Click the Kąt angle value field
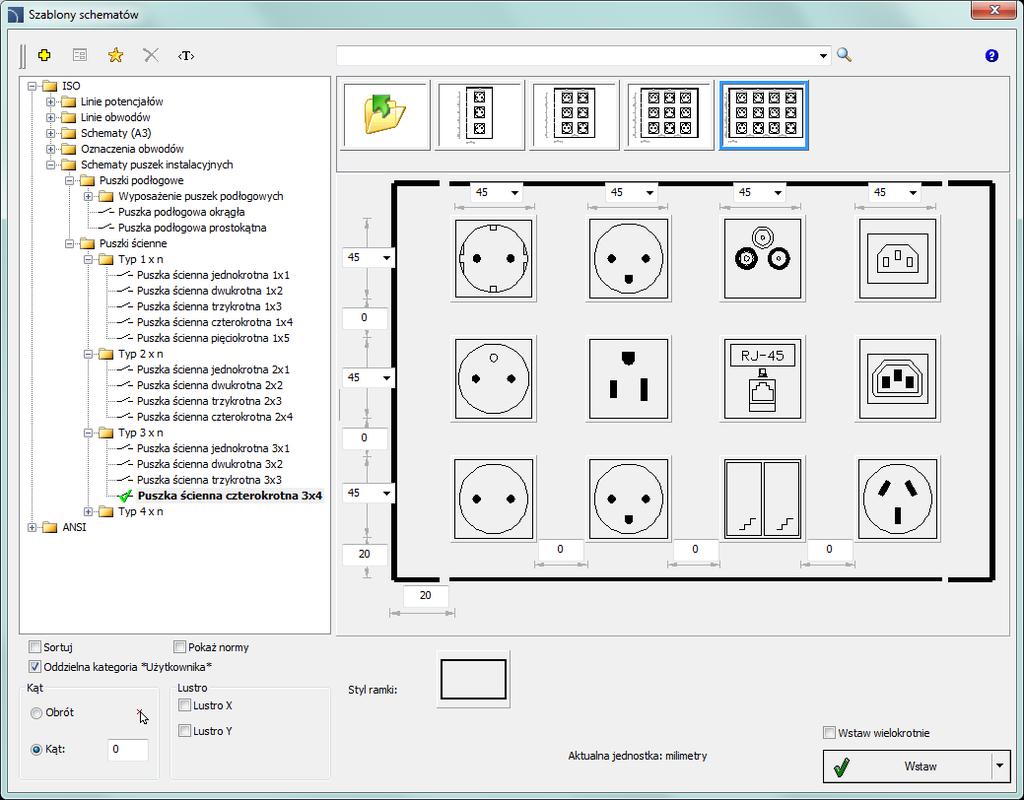 [x=127, y=749]
